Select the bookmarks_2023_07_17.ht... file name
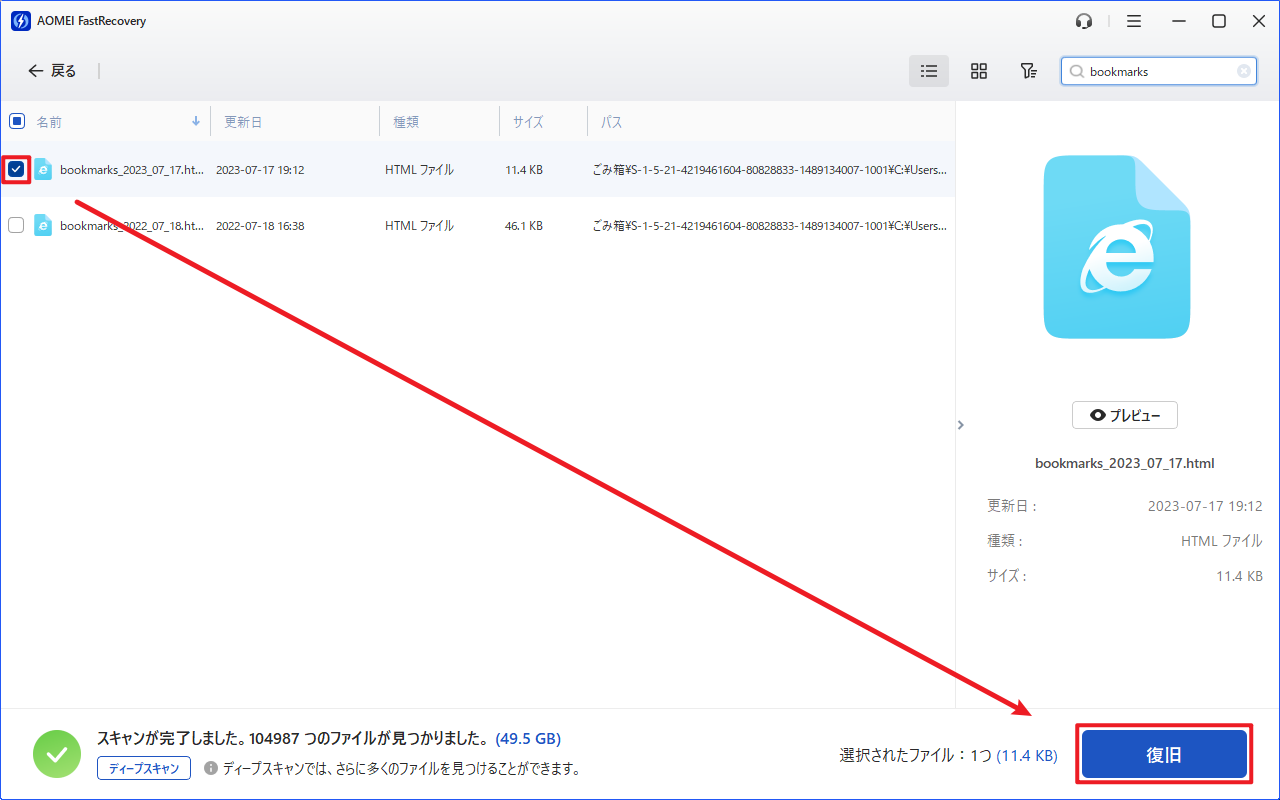1280x800 pixels. click(132, 170)
